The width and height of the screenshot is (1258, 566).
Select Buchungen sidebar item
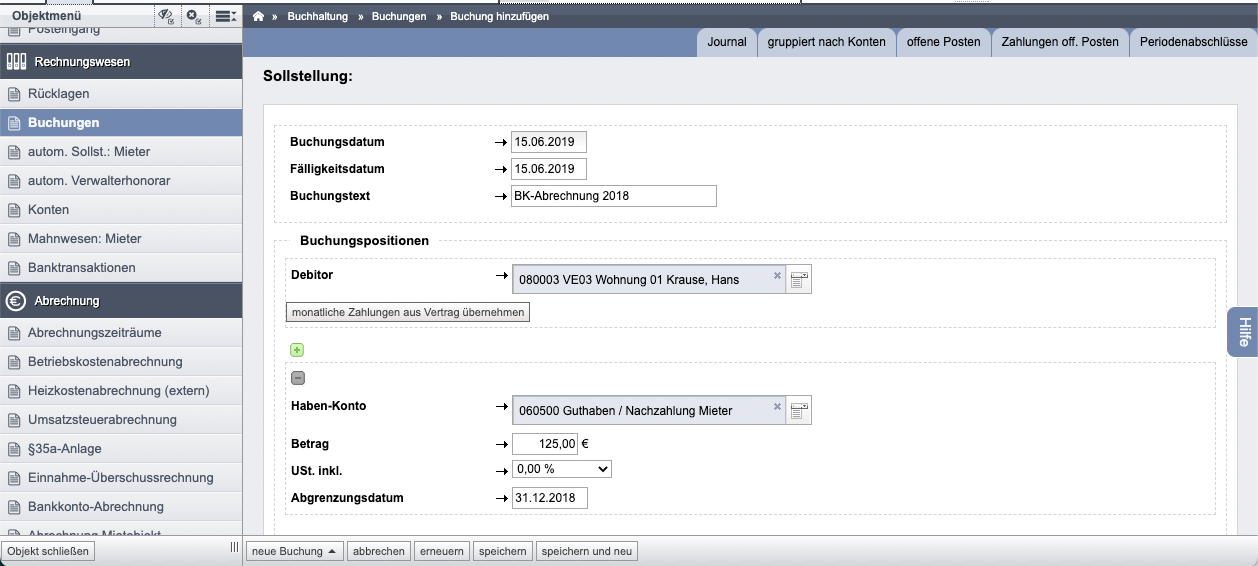pyautogui.click(x=121, y=123)
